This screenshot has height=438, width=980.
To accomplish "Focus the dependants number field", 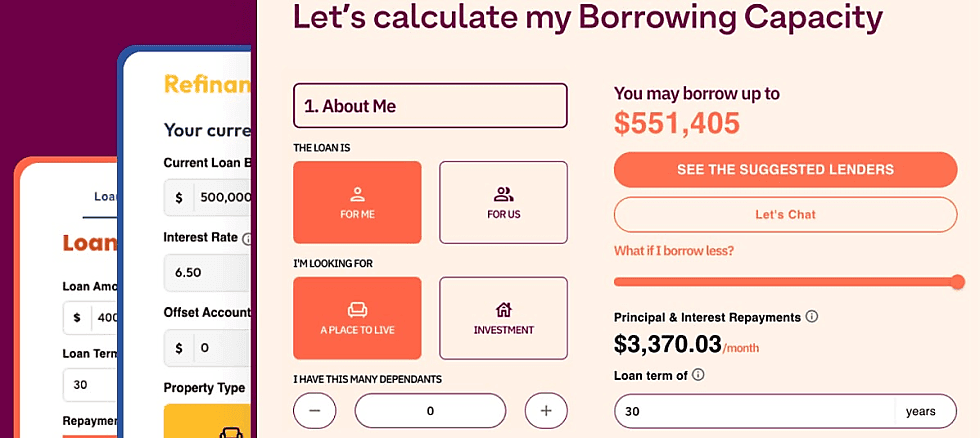I will click(430, 410).
